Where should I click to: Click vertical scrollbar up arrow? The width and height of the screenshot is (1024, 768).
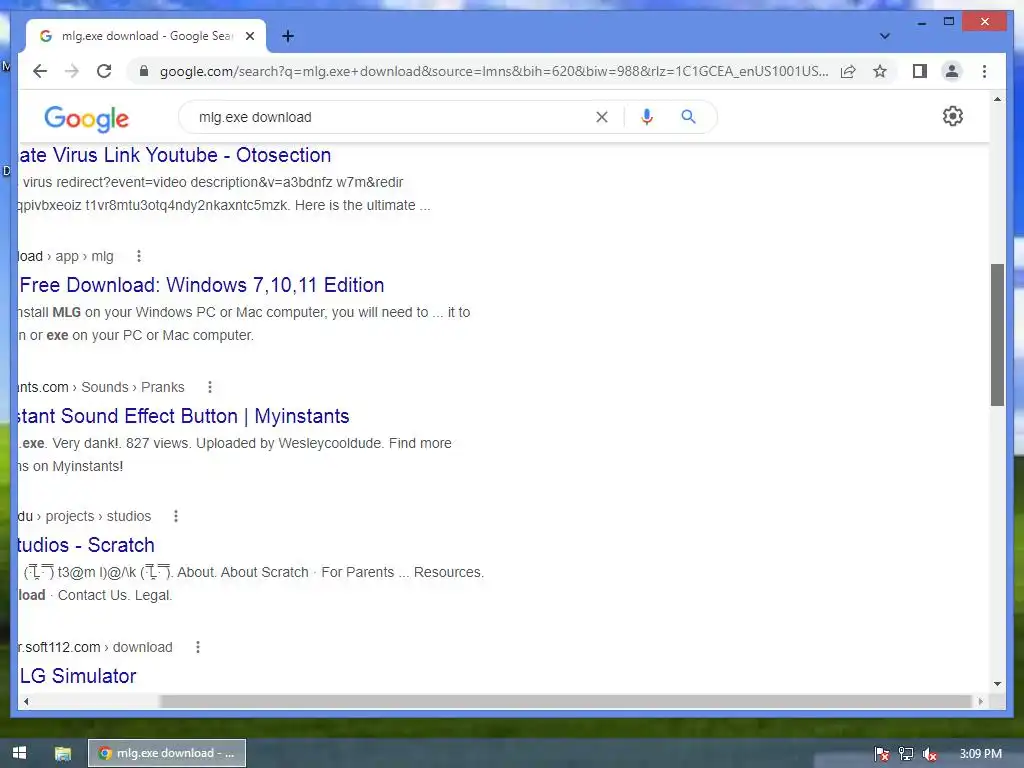coord(997,99)
